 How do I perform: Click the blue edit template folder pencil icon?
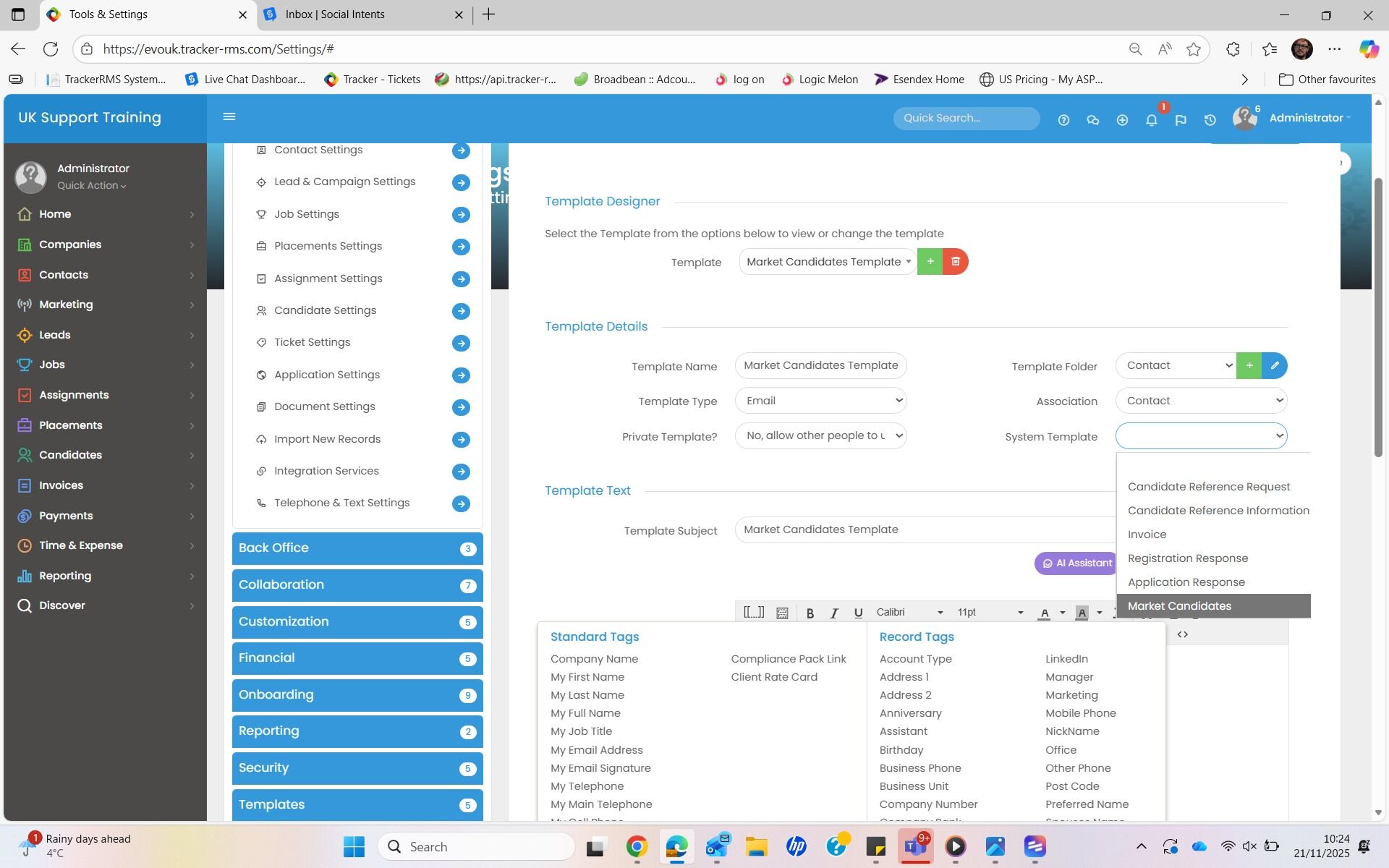[x=1274, y=366]
